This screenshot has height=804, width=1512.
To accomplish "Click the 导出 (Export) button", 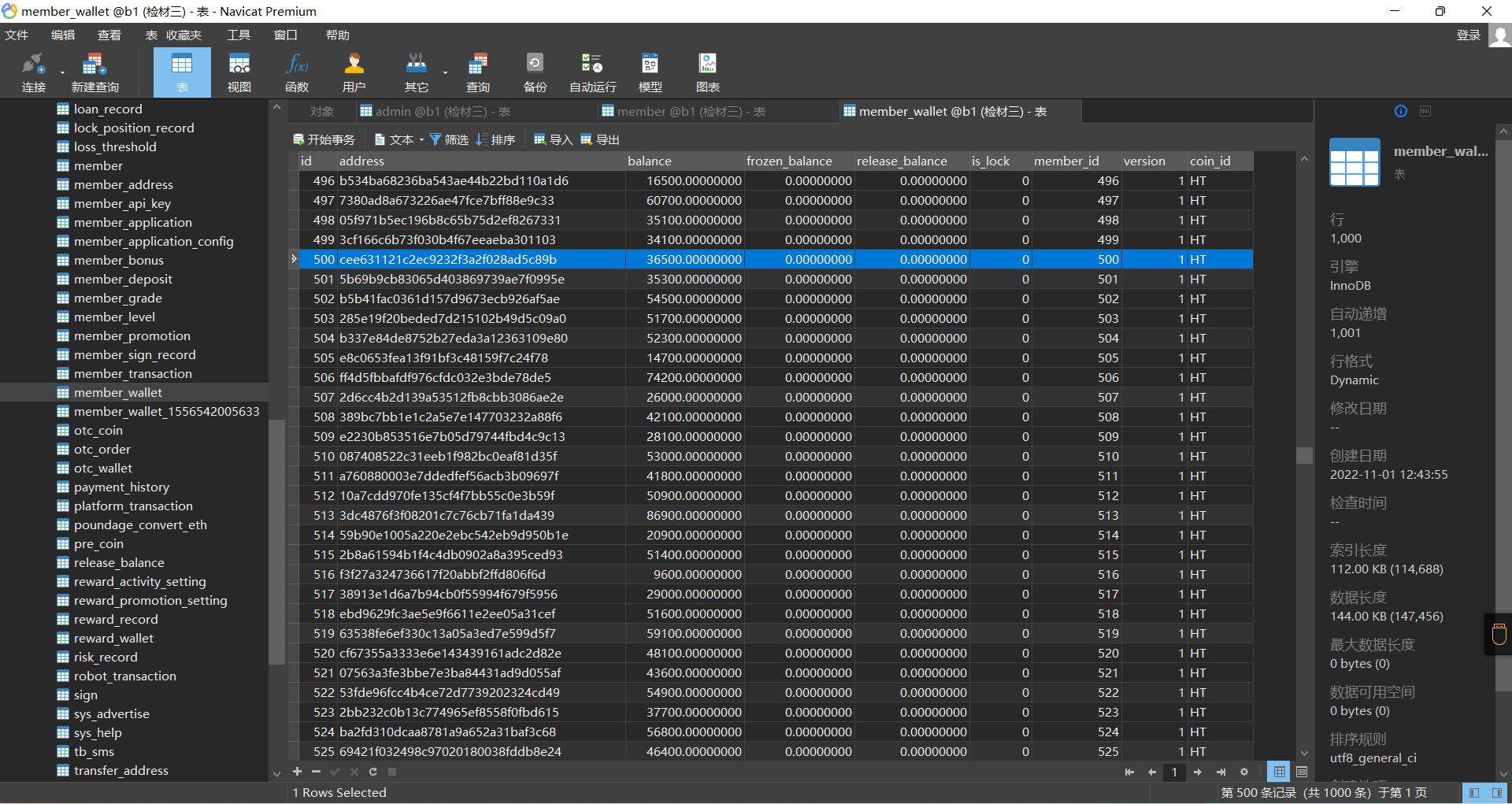I will [600, 139].
